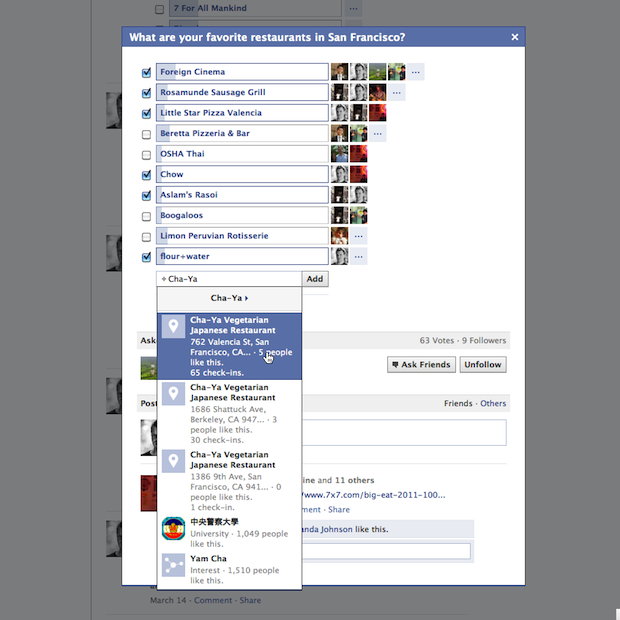Screen dimensions: 620x620
Task: Click voter avatar on flour+water row
Action: pos(340,256)
